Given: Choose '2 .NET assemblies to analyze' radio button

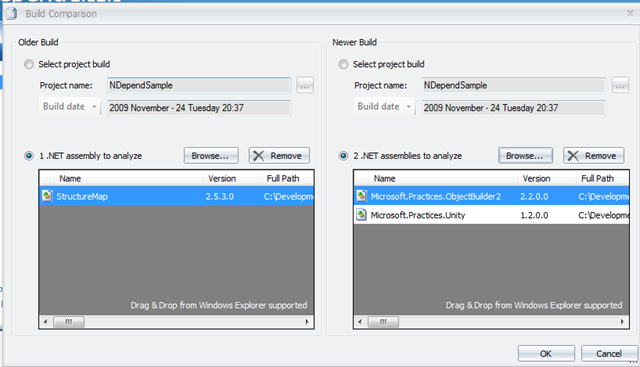Looking at the screenshot, I should (x=343, y=156).
